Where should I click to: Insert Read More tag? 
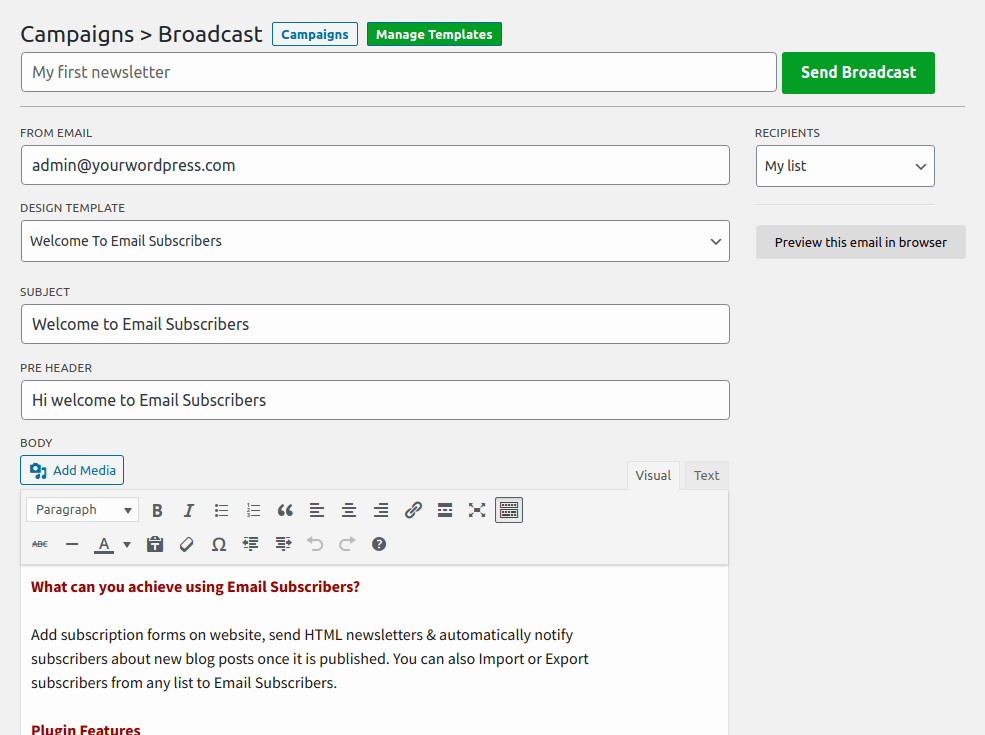[445, 510]
